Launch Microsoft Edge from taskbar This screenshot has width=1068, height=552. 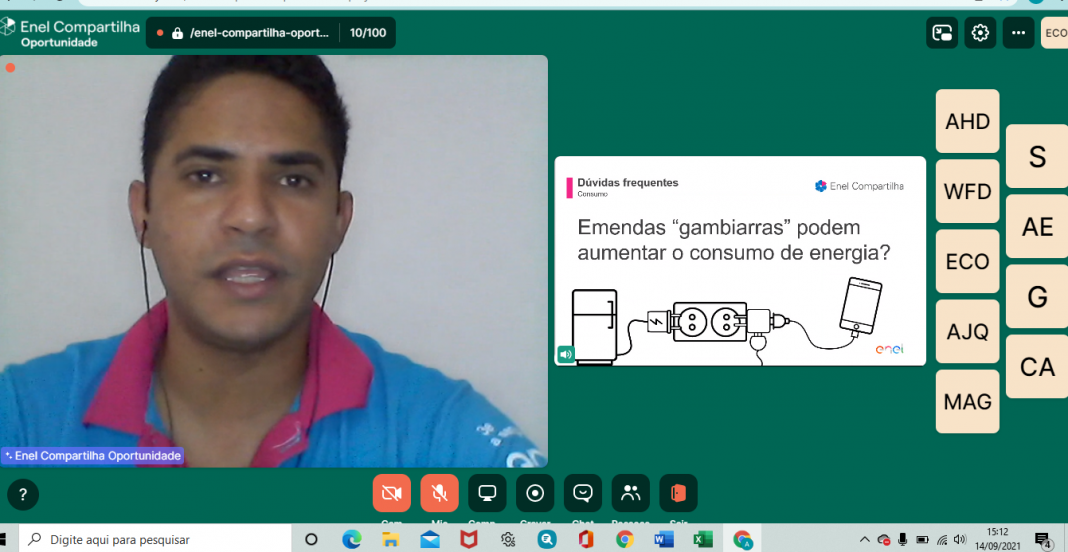tap(351, 540)
